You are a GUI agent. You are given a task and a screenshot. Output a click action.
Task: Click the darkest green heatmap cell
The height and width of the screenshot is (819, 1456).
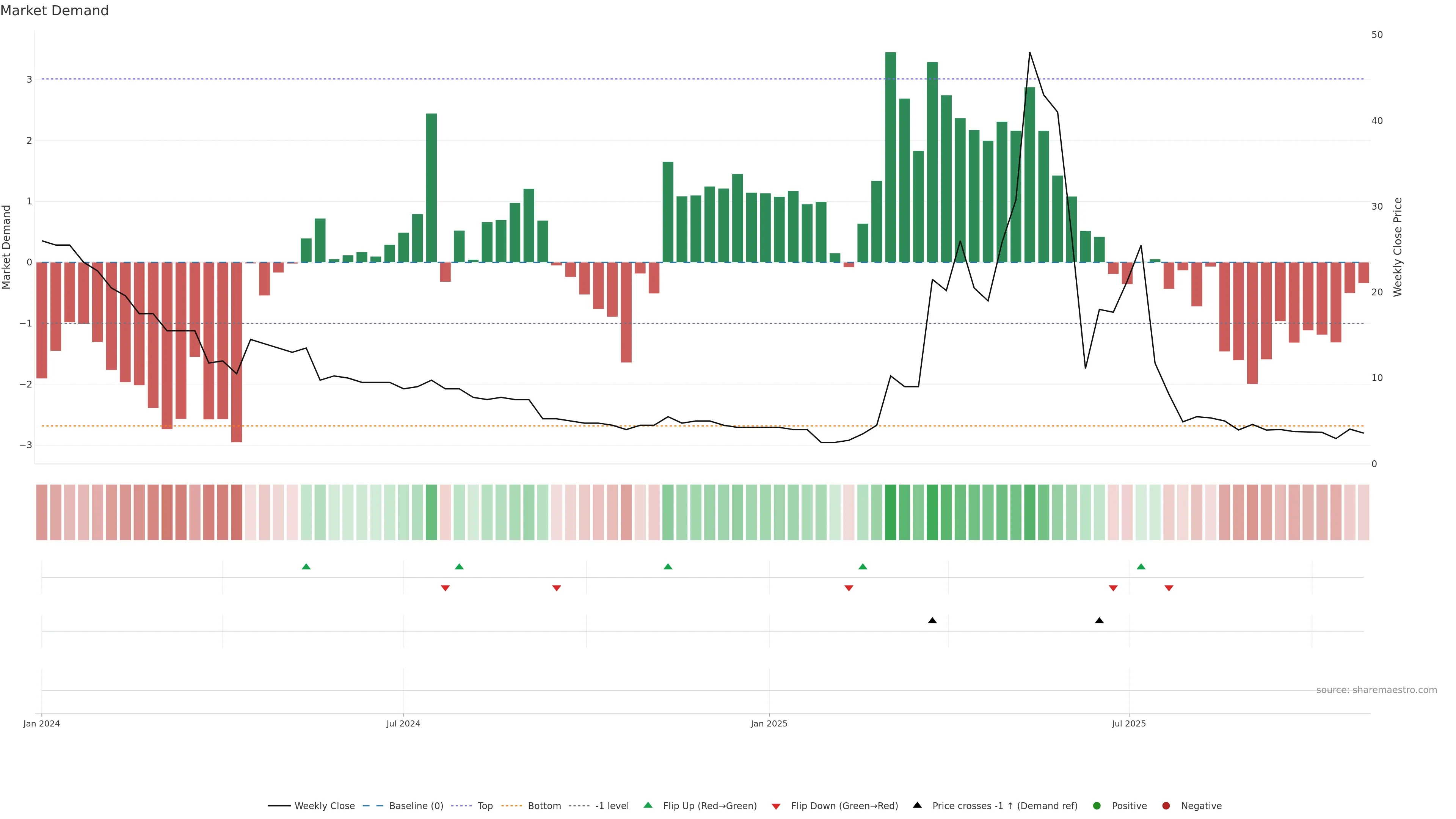point(890,512)
